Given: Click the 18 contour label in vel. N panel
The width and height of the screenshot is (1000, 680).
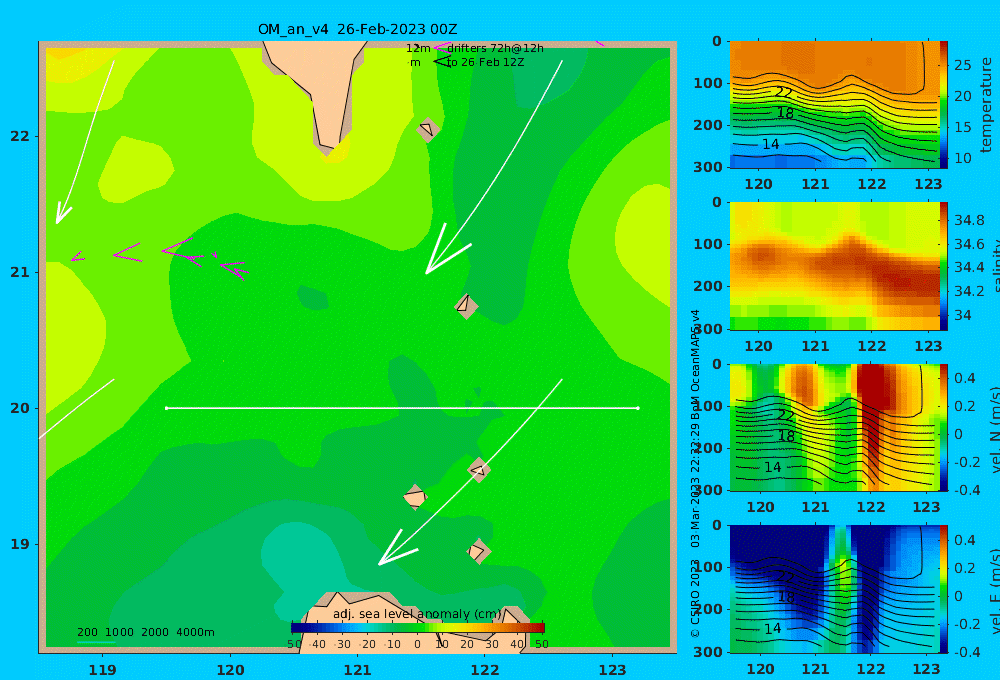Looking at the screenshot, I should tap(787, 436).
